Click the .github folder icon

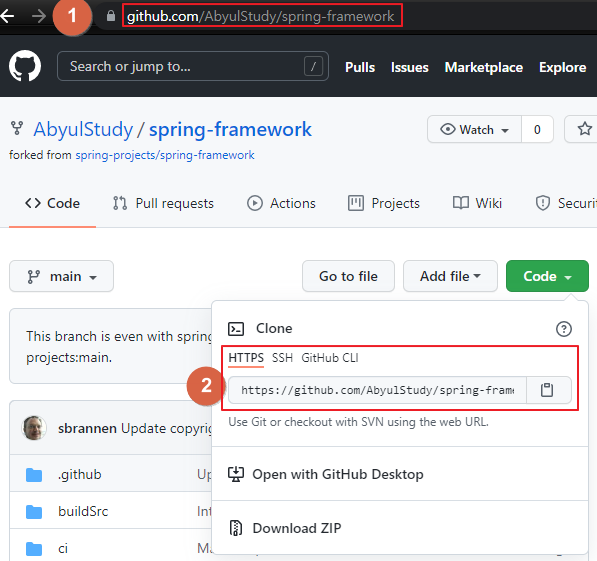click(34, 475)
